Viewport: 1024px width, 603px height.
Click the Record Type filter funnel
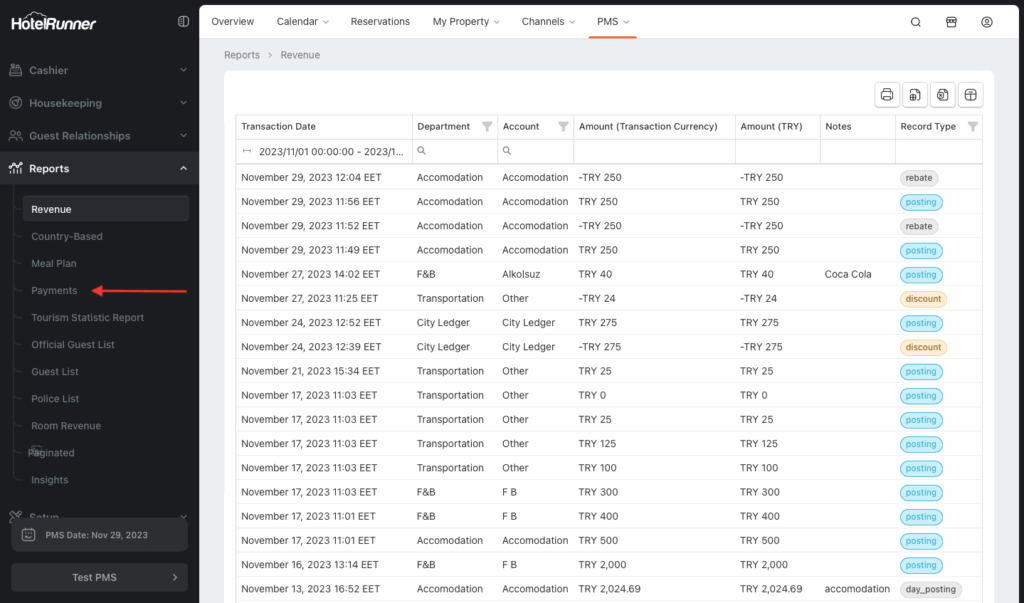click(x=972, y=127)
